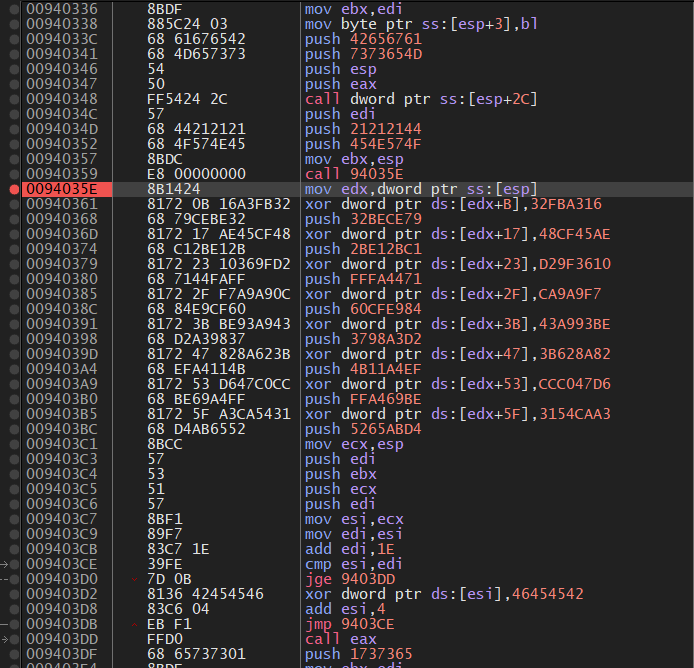The height and width of the screenshot is (668, 694).
Task: Select opcode bytes '7D 0B'
Action: coord(169,579)
